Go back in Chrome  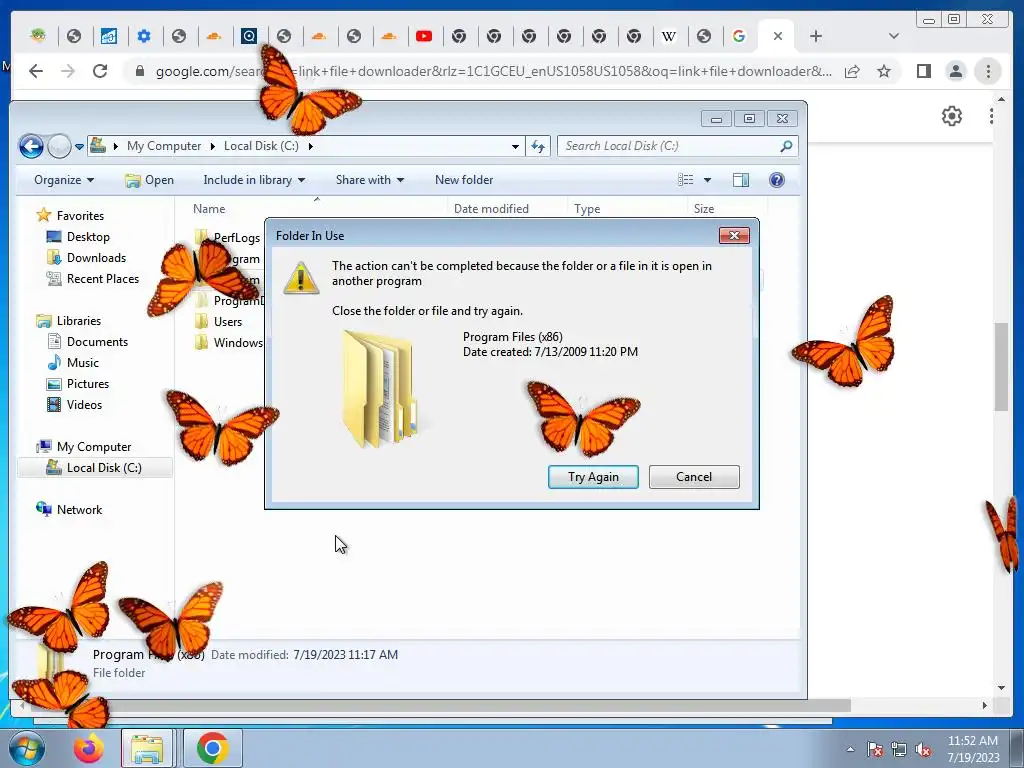[36, 71]
